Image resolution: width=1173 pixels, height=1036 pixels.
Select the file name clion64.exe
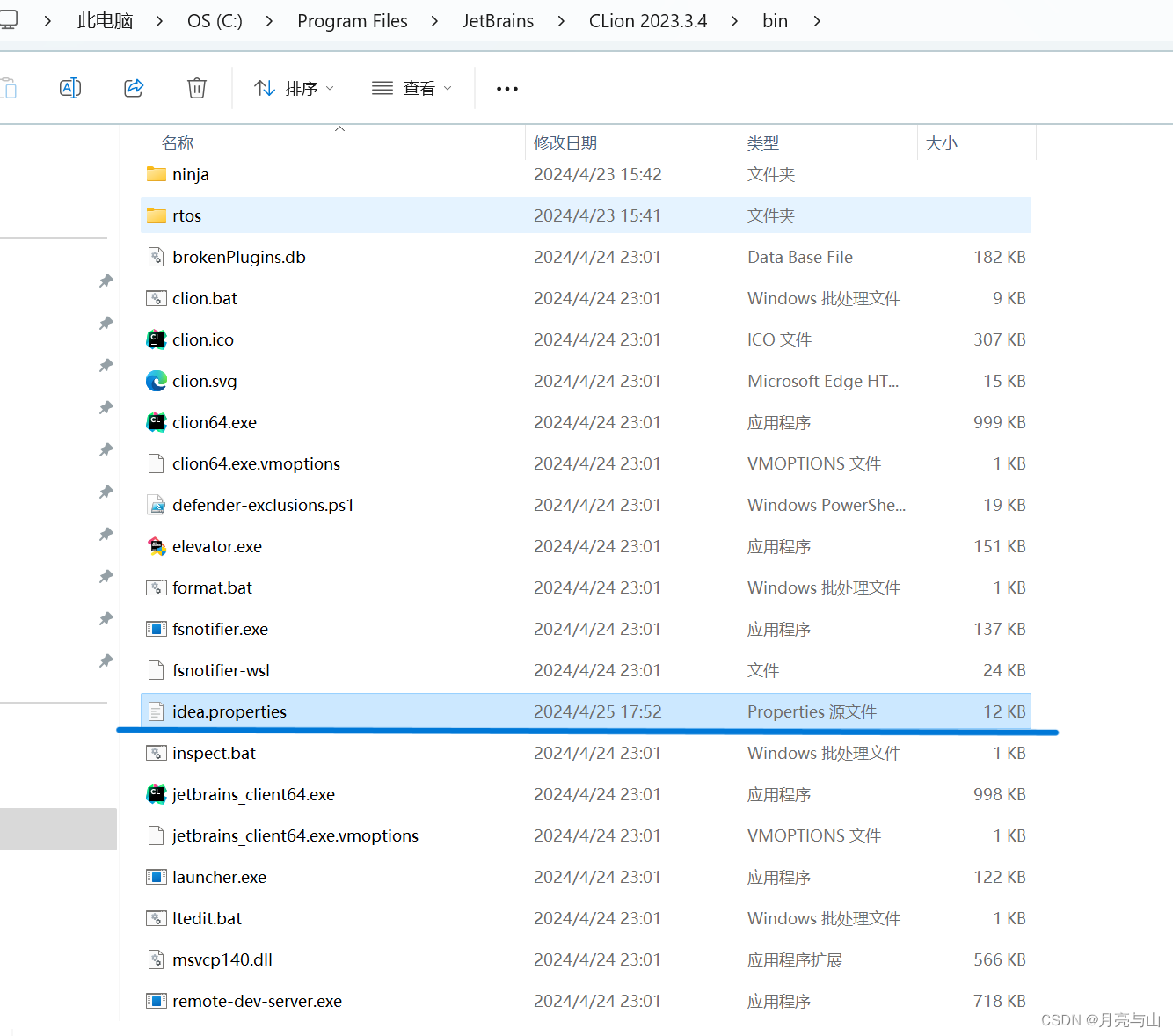215,422
